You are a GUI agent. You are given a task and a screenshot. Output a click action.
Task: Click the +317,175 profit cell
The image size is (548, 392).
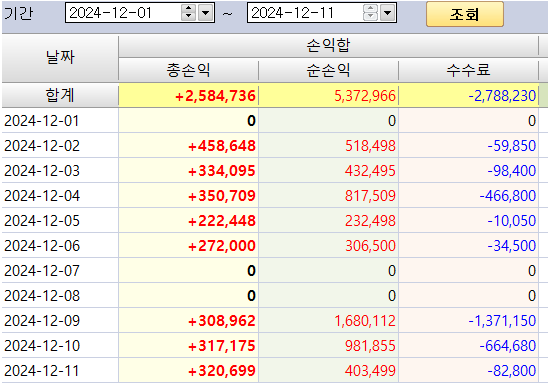click(189, 346)
